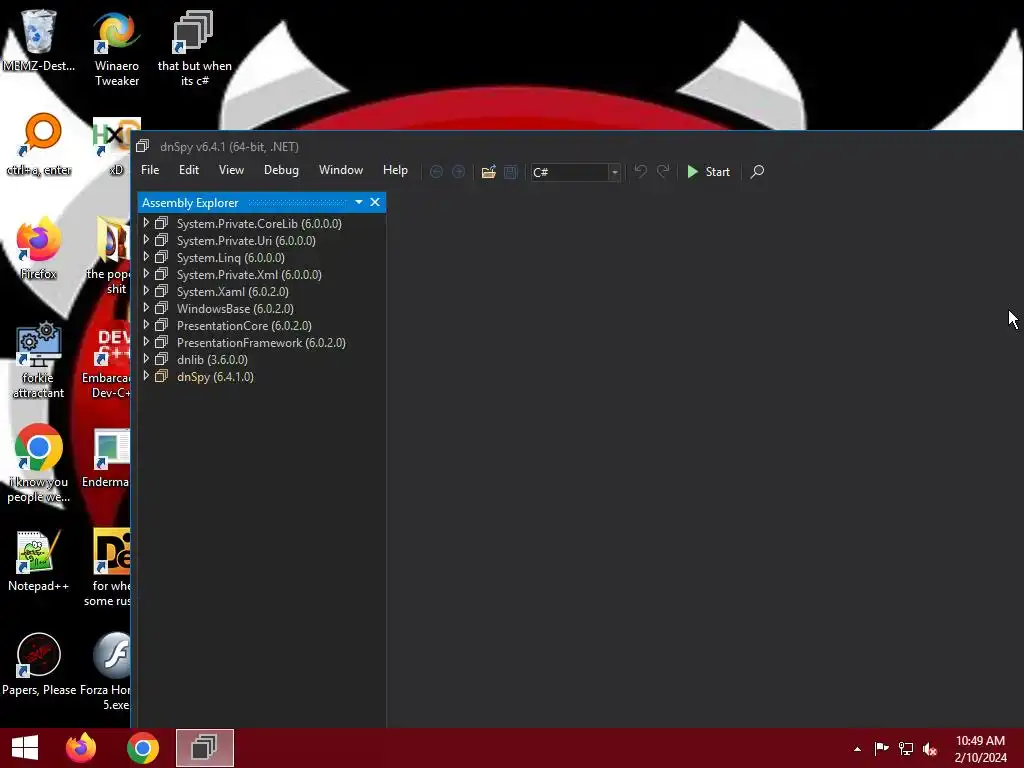Click the navigate forward arrow icon
Viewport: 1024px width, 768px height.
tap(458, 172)
